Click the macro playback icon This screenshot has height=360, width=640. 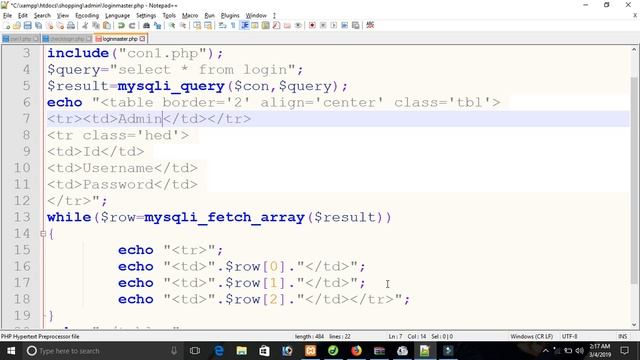pos(333,25)
